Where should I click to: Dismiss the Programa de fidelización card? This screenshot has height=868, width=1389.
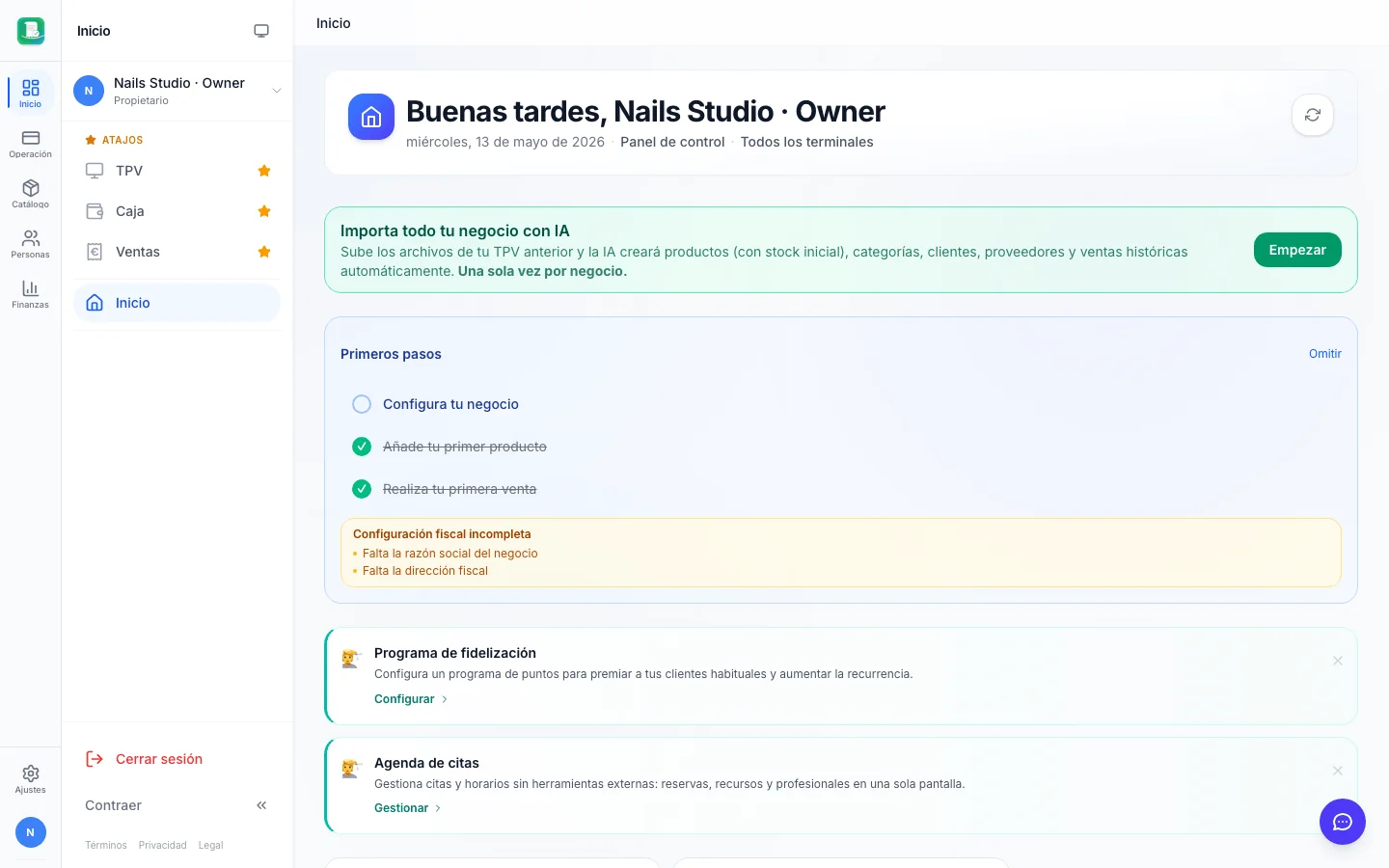point(1338,661)
